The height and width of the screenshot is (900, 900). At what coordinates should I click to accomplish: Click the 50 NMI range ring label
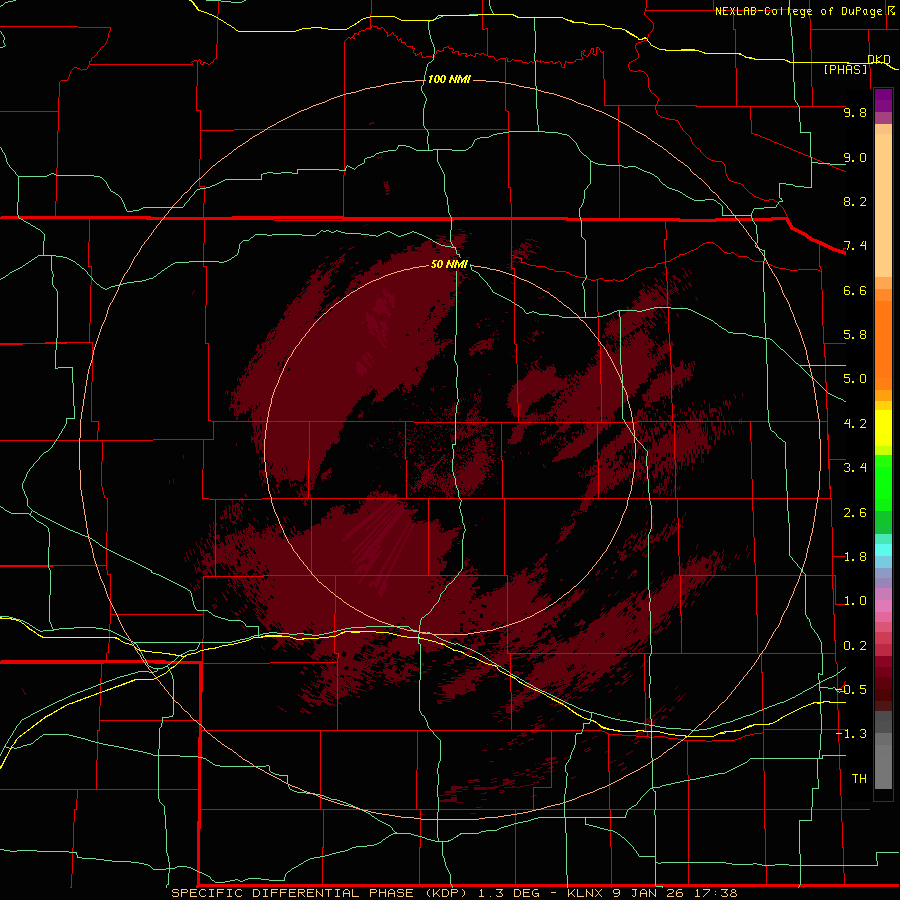pos(449,264)
